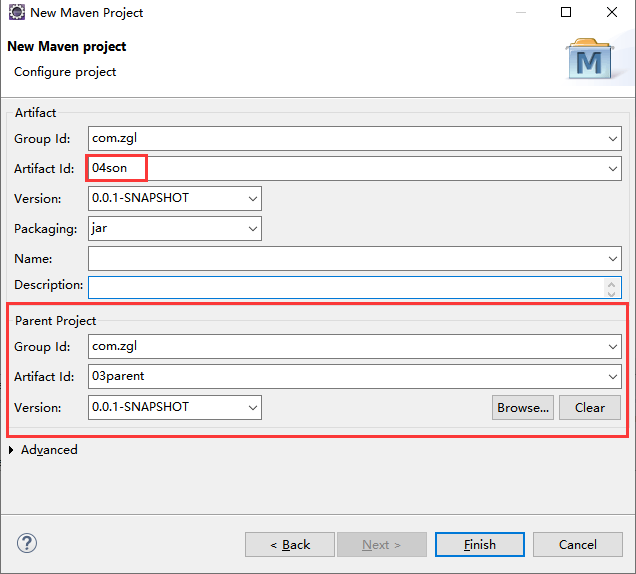
Task: Close the New Maven Project dialog
Action: tap(612, 12)
